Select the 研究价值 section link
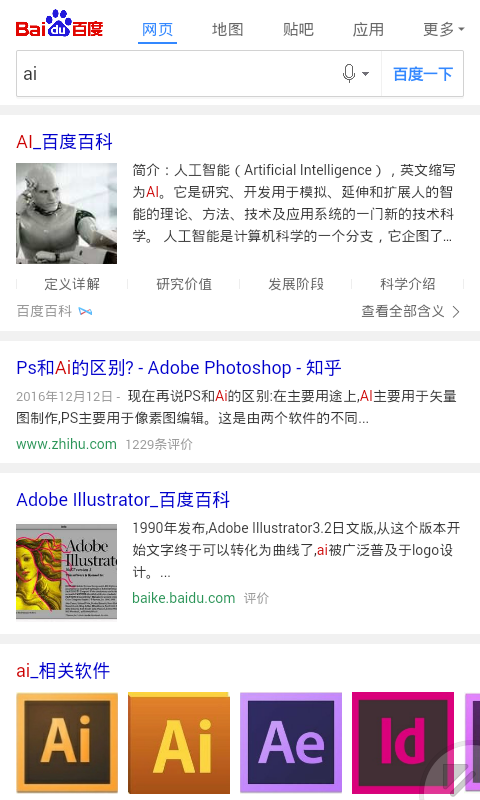 point(184,284)
